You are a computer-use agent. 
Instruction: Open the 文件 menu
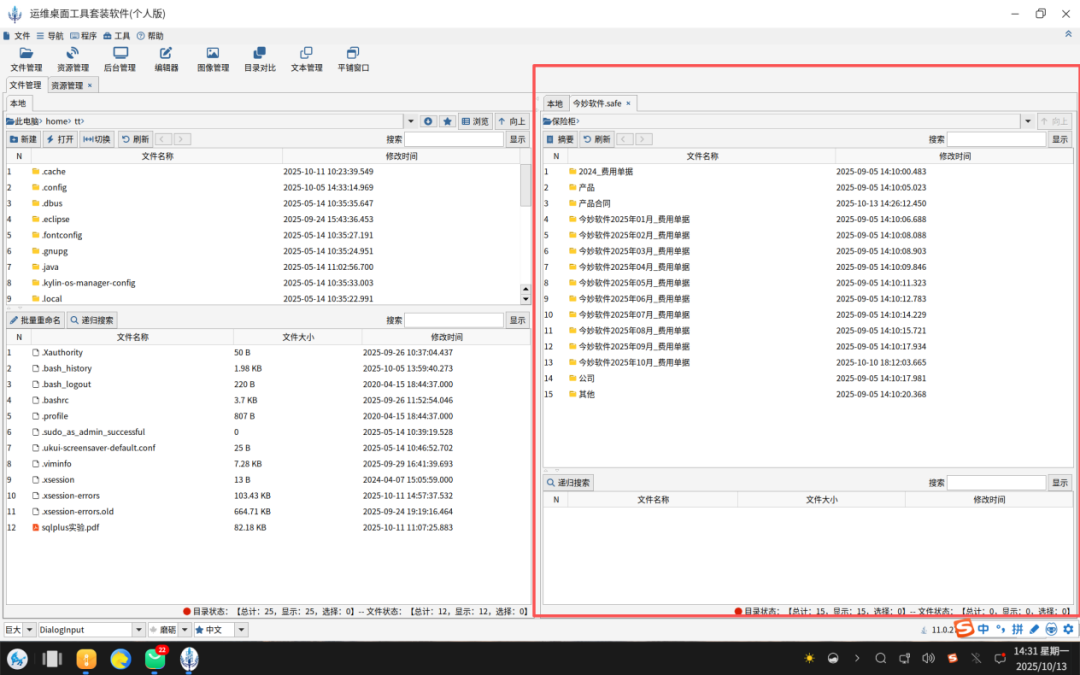click(x=17, y=36)
